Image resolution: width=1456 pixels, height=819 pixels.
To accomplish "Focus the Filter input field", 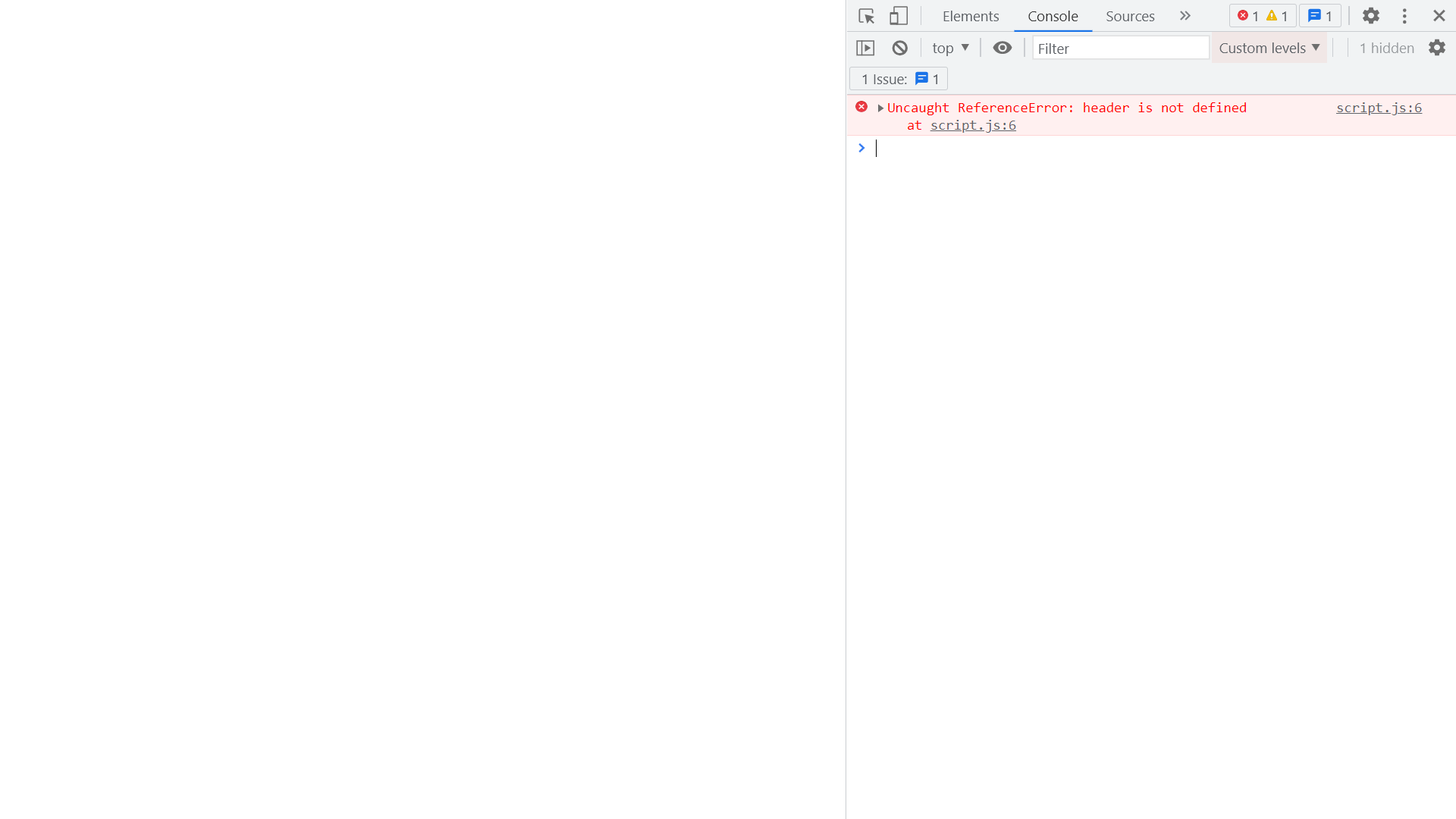I will [1121, 48].
